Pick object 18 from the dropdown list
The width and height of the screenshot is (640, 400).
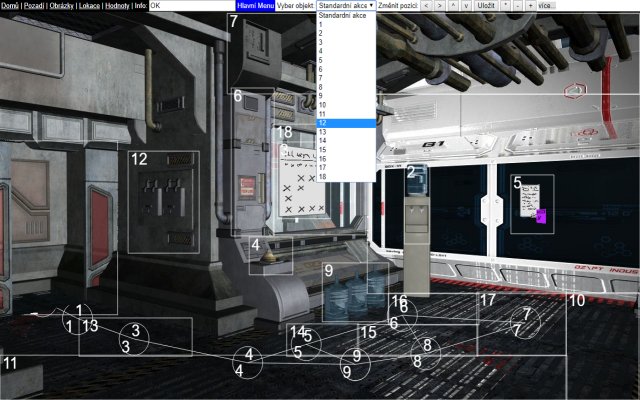[x=346, y=177]
